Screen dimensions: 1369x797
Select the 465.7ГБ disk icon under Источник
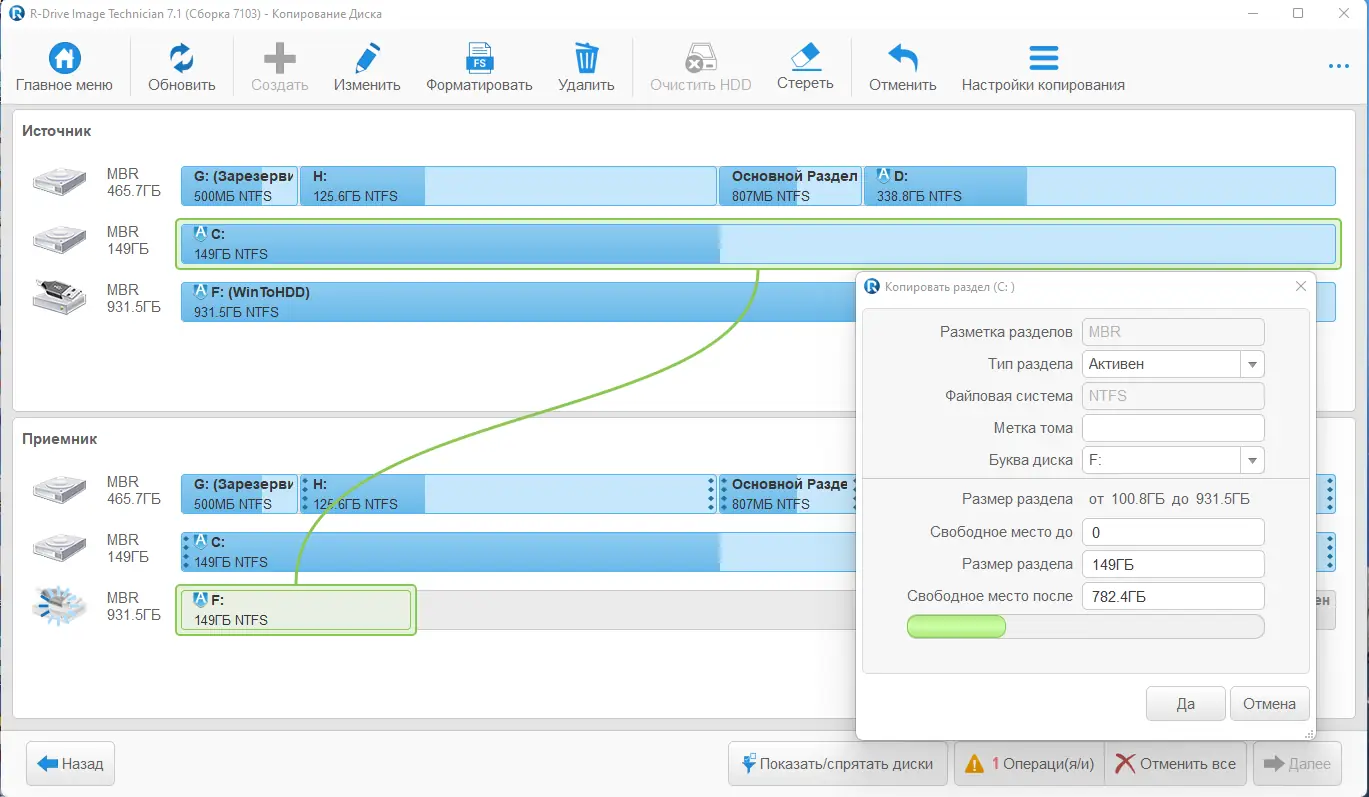(x=60, y=181)
